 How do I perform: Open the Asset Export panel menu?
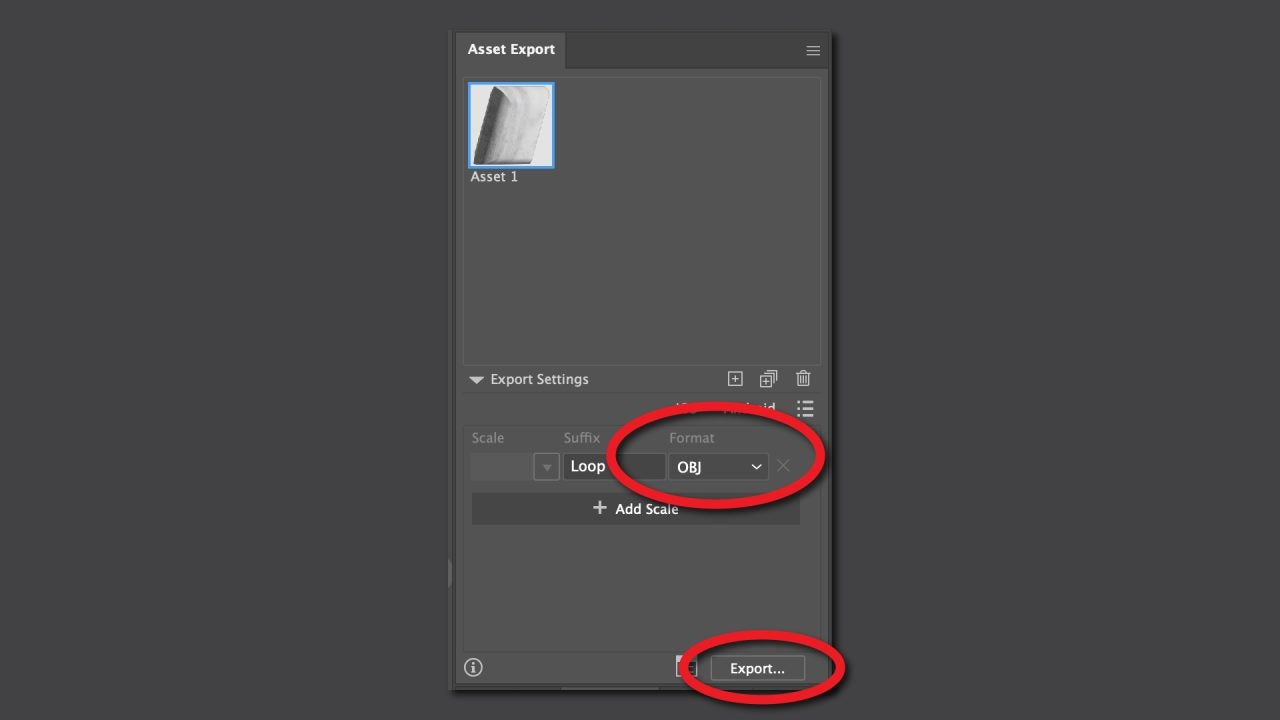point(813,50)
